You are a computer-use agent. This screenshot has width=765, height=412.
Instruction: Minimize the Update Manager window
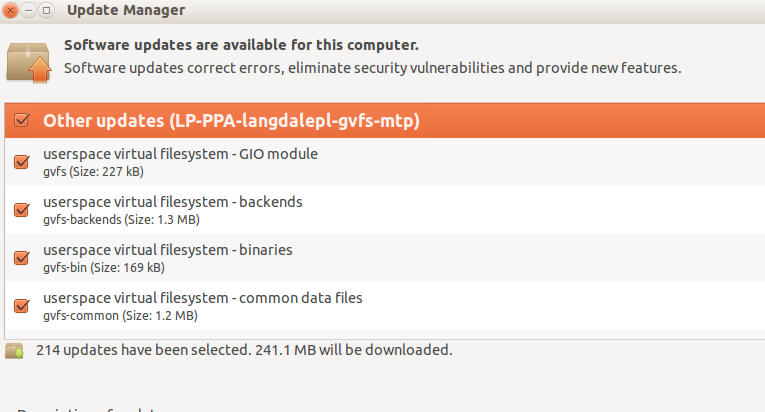(x=29, y=11)
